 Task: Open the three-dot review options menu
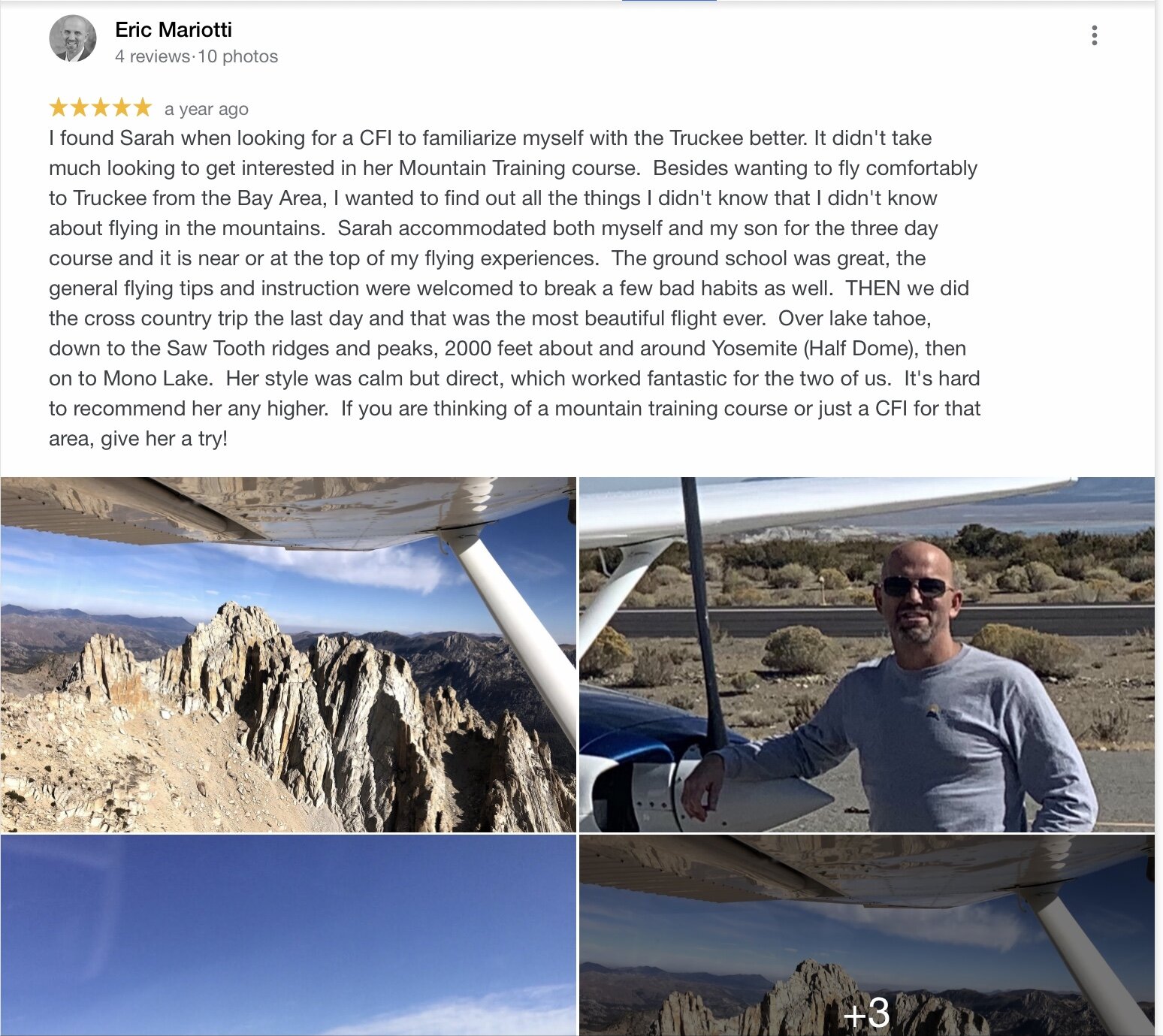(x=1094, y=35)
